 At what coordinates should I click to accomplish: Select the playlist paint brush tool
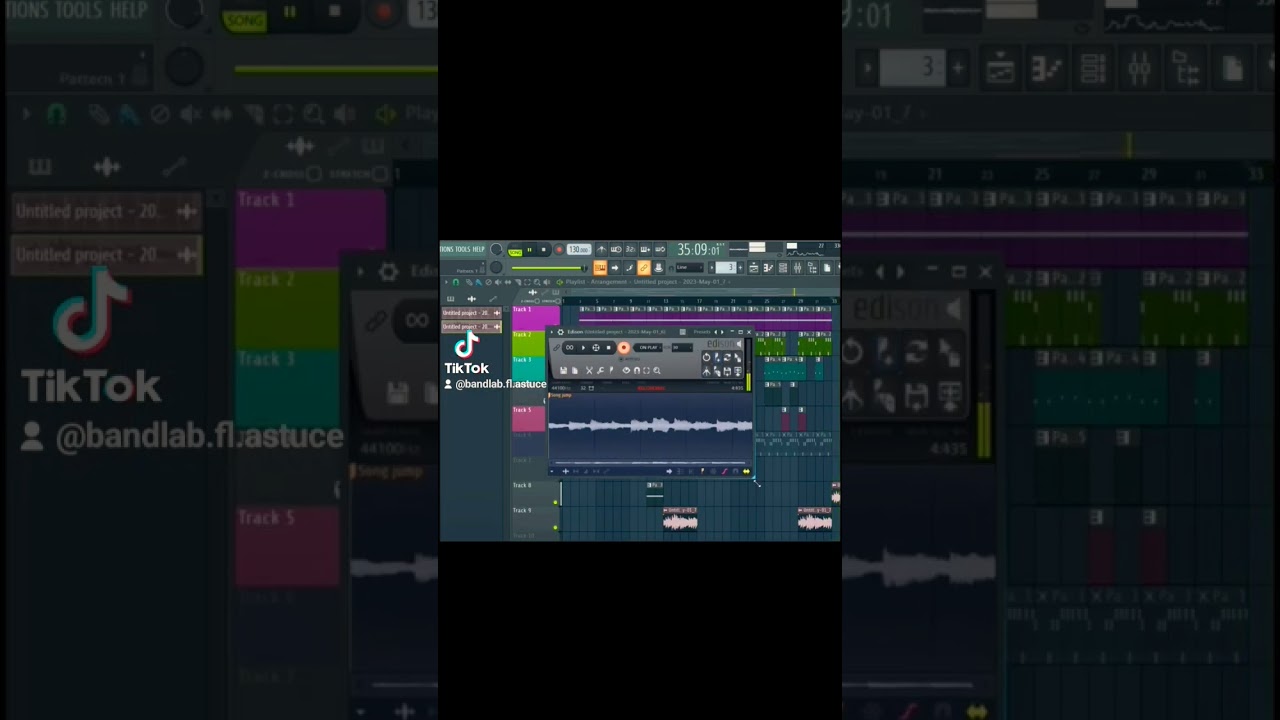478,282
